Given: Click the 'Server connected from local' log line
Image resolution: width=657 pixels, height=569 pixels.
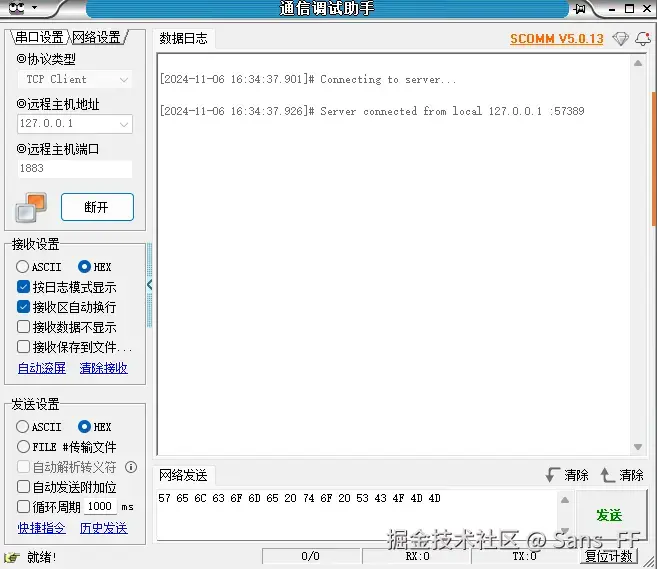Looking at the screenshot, I should [372, 111].
